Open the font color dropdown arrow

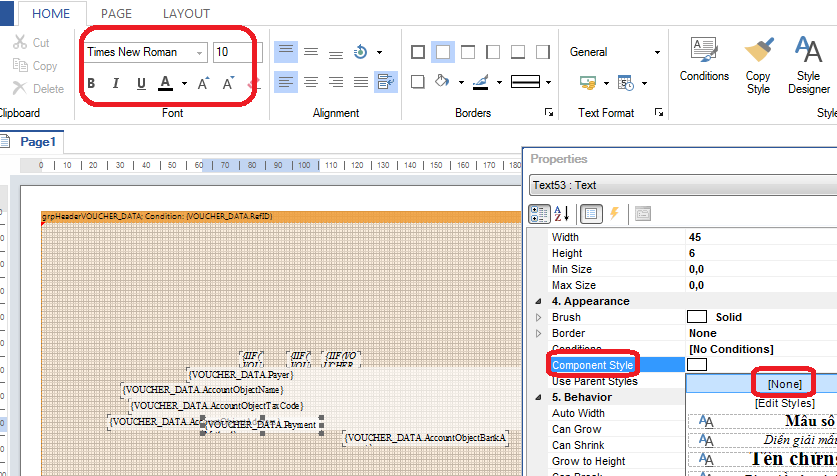[184, 83]
